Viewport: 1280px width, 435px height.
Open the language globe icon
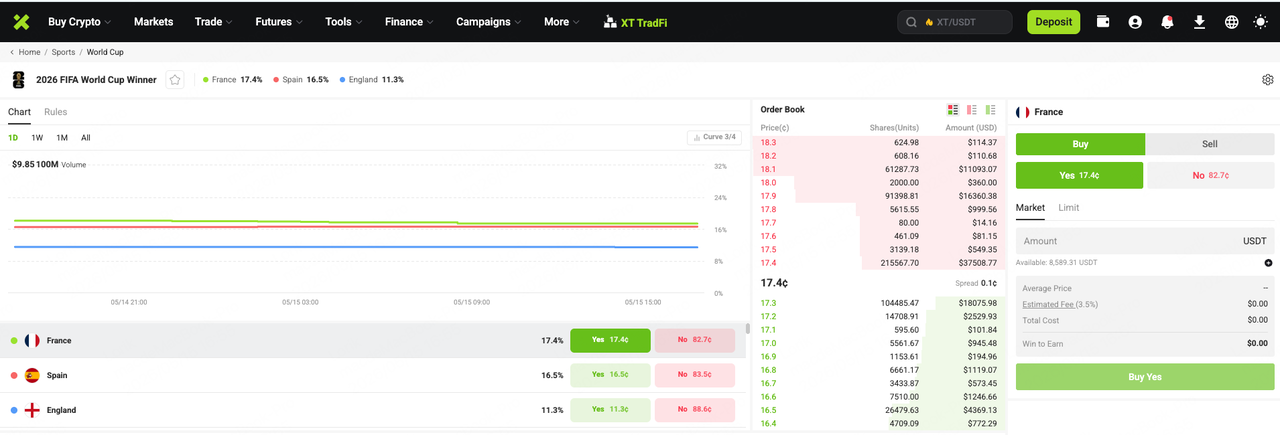pyautogui.click(x=1231, y=22)
